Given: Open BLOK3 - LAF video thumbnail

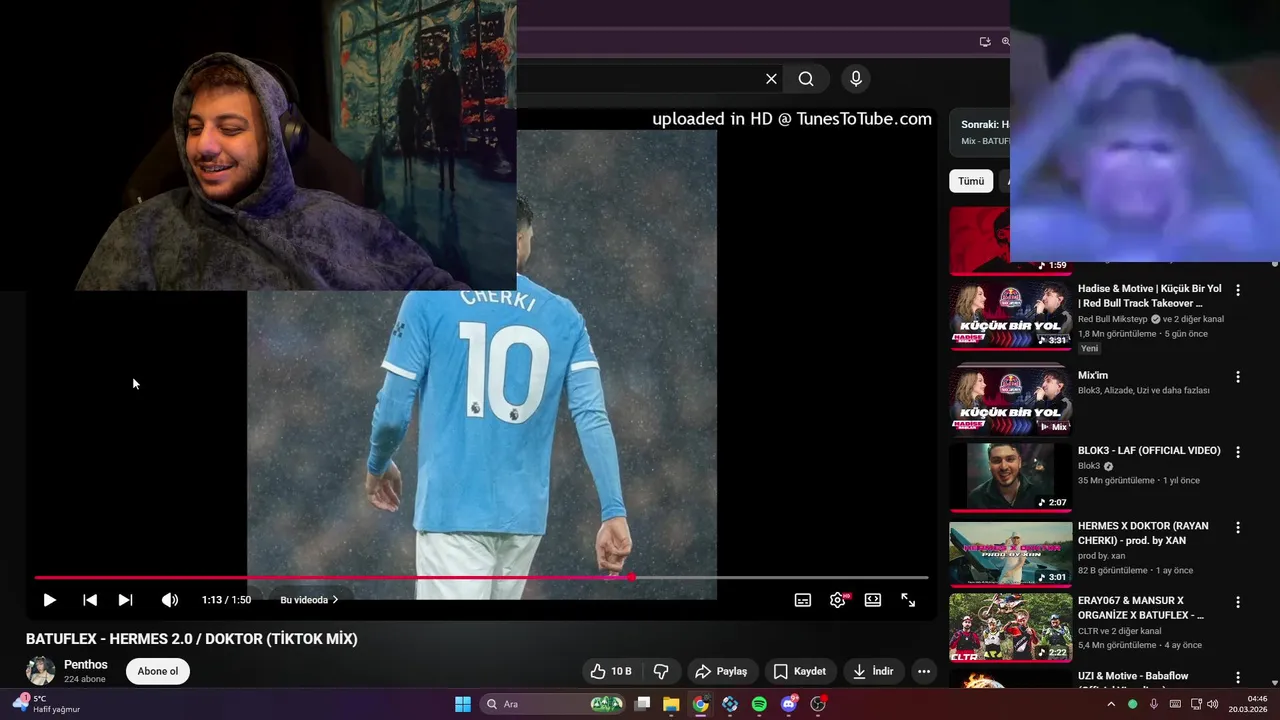Looking at the screenshot, I should pos(1010,477).
